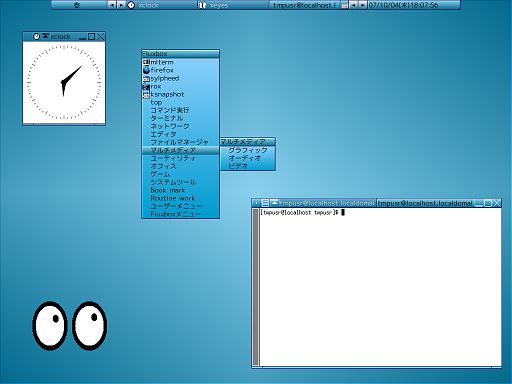
Task: Expand the ユーティリティ submenu
Action: click(x=180, y=158)
